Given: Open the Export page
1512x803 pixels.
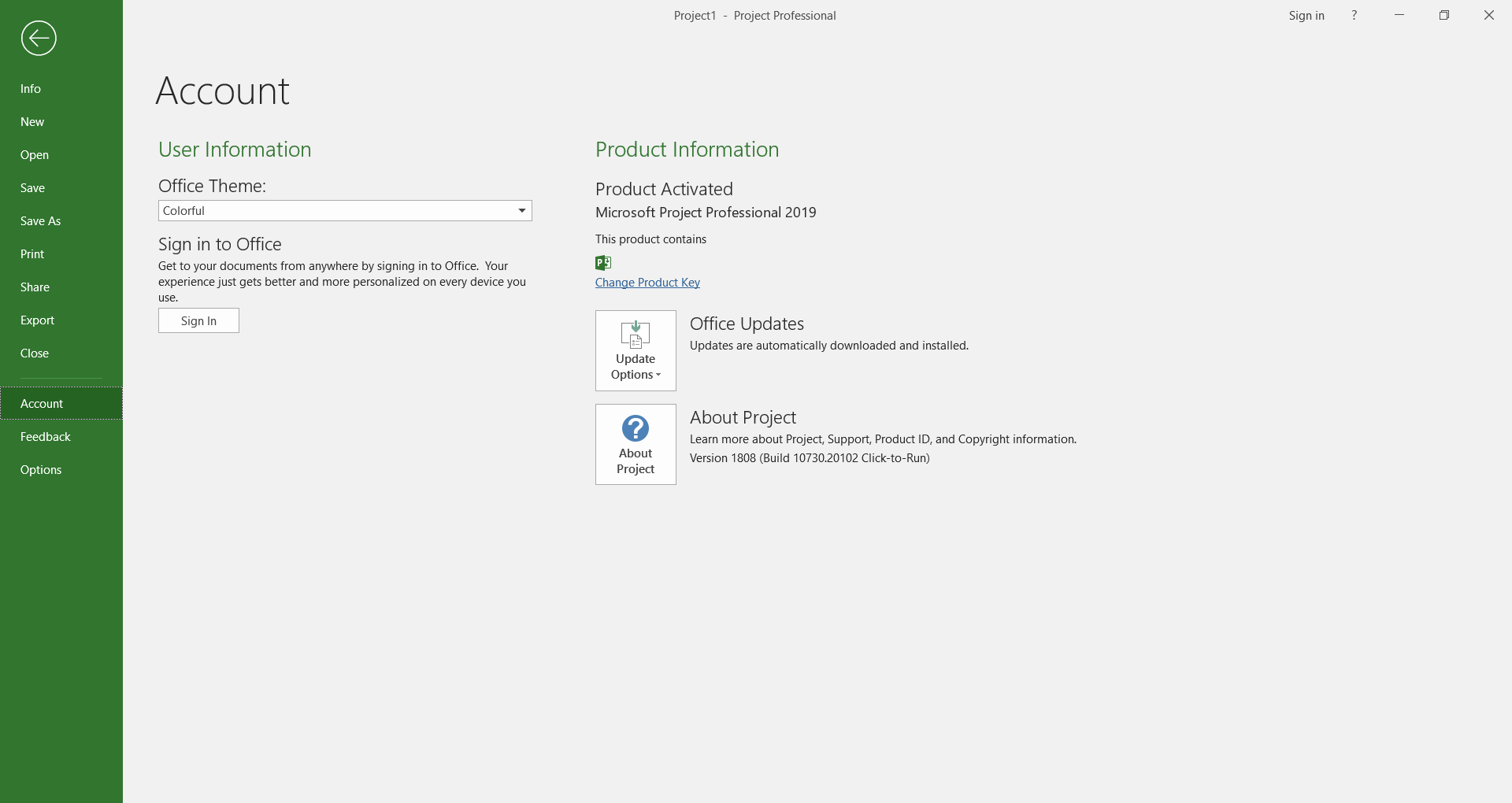Looking at the screenshot, I should (x=61, y=320).
